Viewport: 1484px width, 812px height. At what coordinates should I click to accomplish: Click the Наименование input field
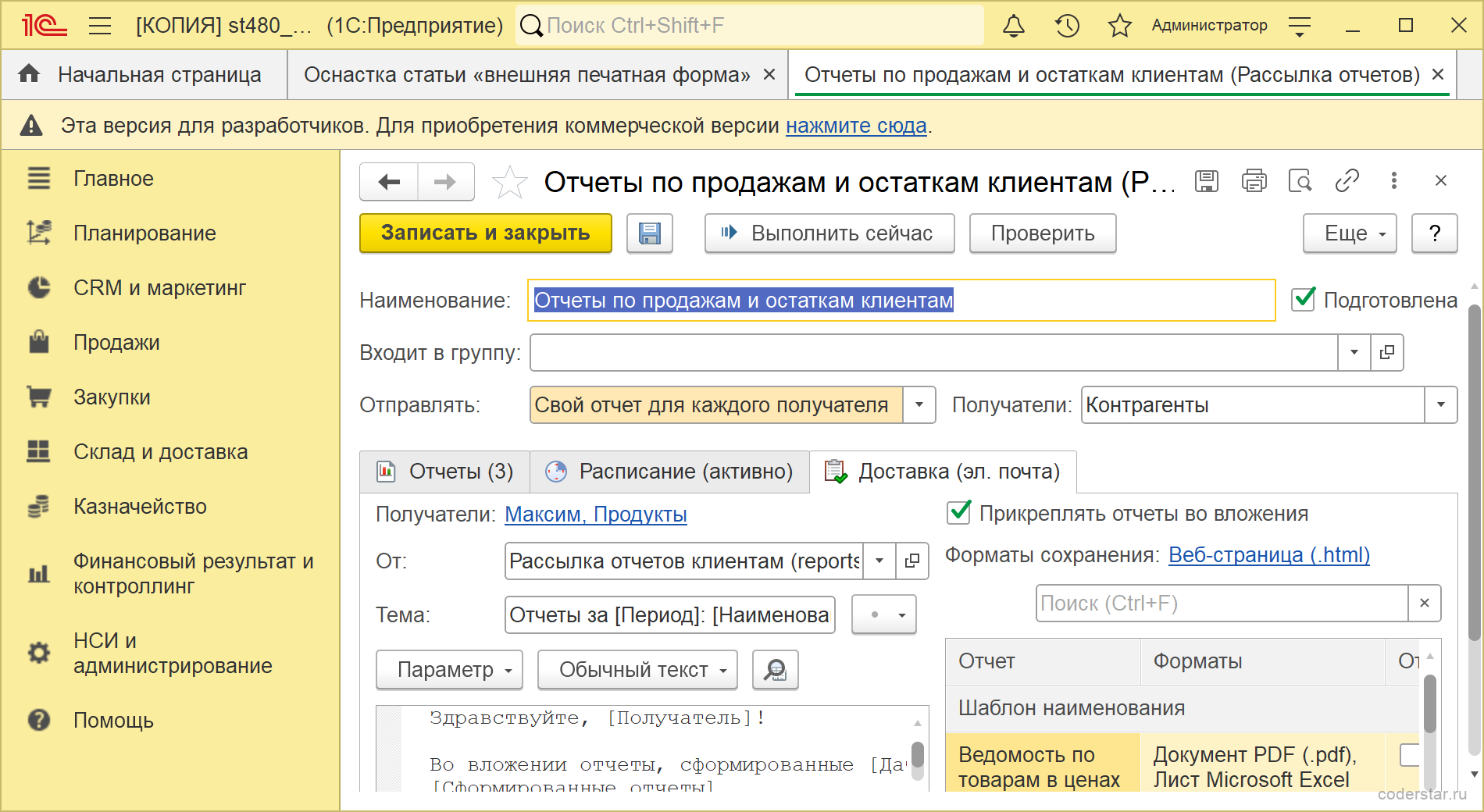coord(902,300)
